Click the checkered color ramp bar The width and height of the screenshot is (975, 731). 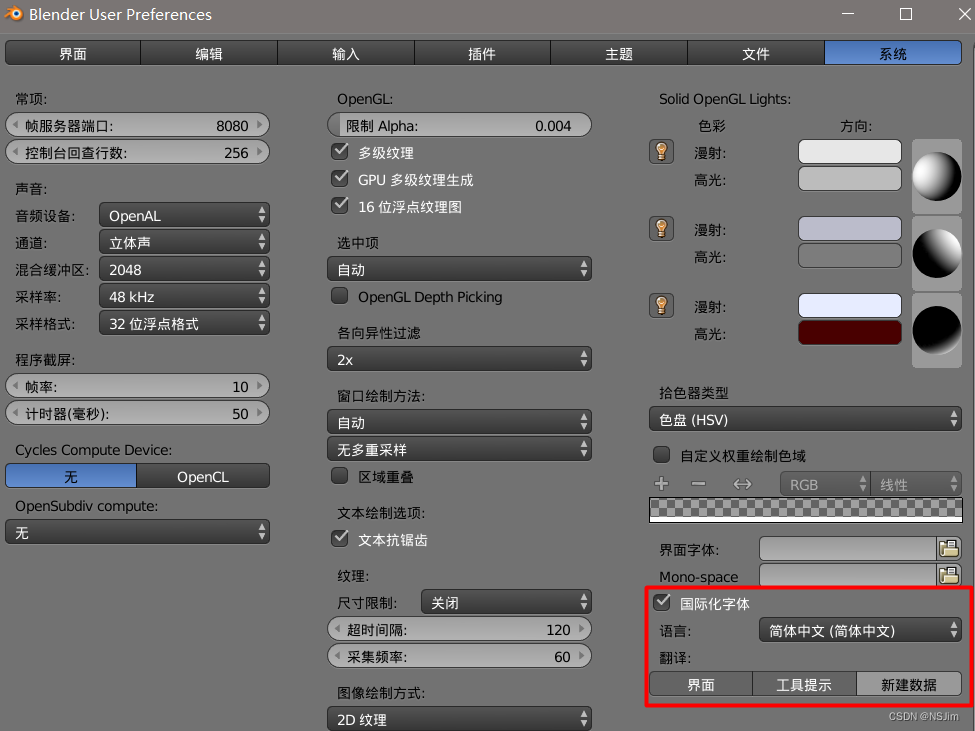pyautogui.click(x=805, y=510)
